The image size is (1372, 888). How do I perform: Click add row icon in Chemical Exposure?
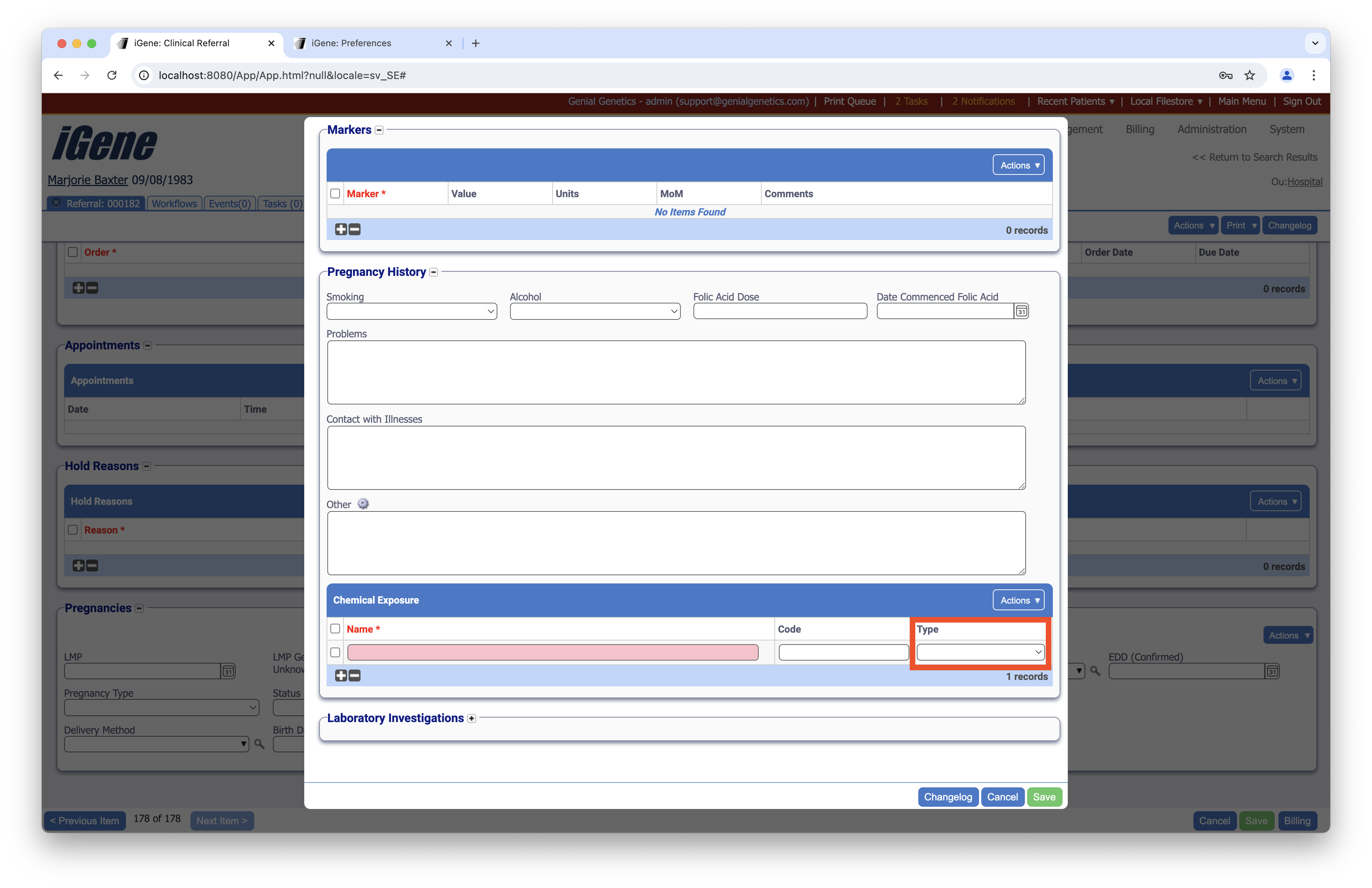[x=341, y=676]
